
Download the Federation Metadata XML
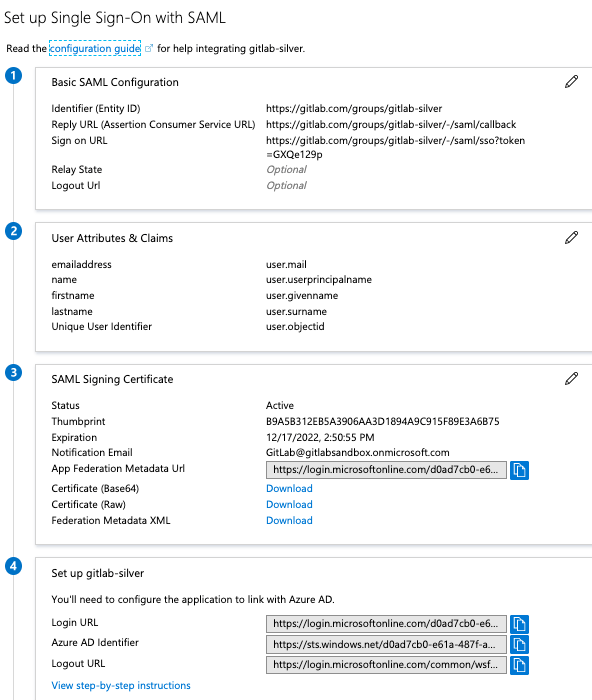point(289,521)
